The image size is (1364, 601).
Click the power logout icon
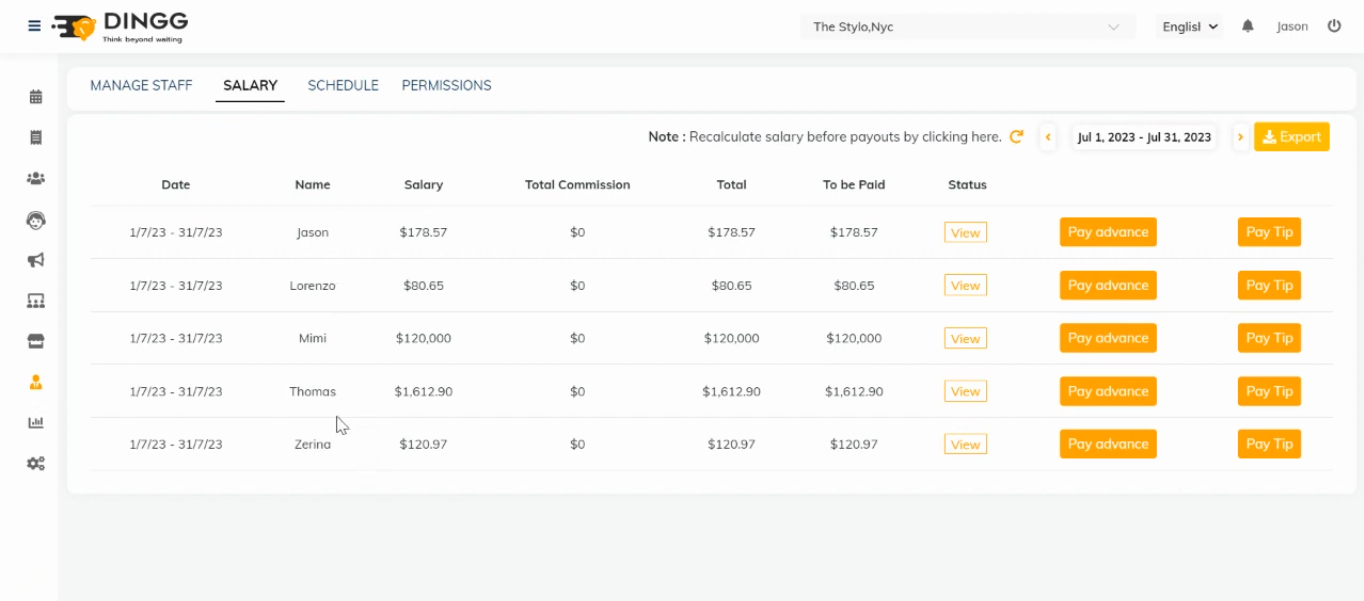(x=1334, y=27)
